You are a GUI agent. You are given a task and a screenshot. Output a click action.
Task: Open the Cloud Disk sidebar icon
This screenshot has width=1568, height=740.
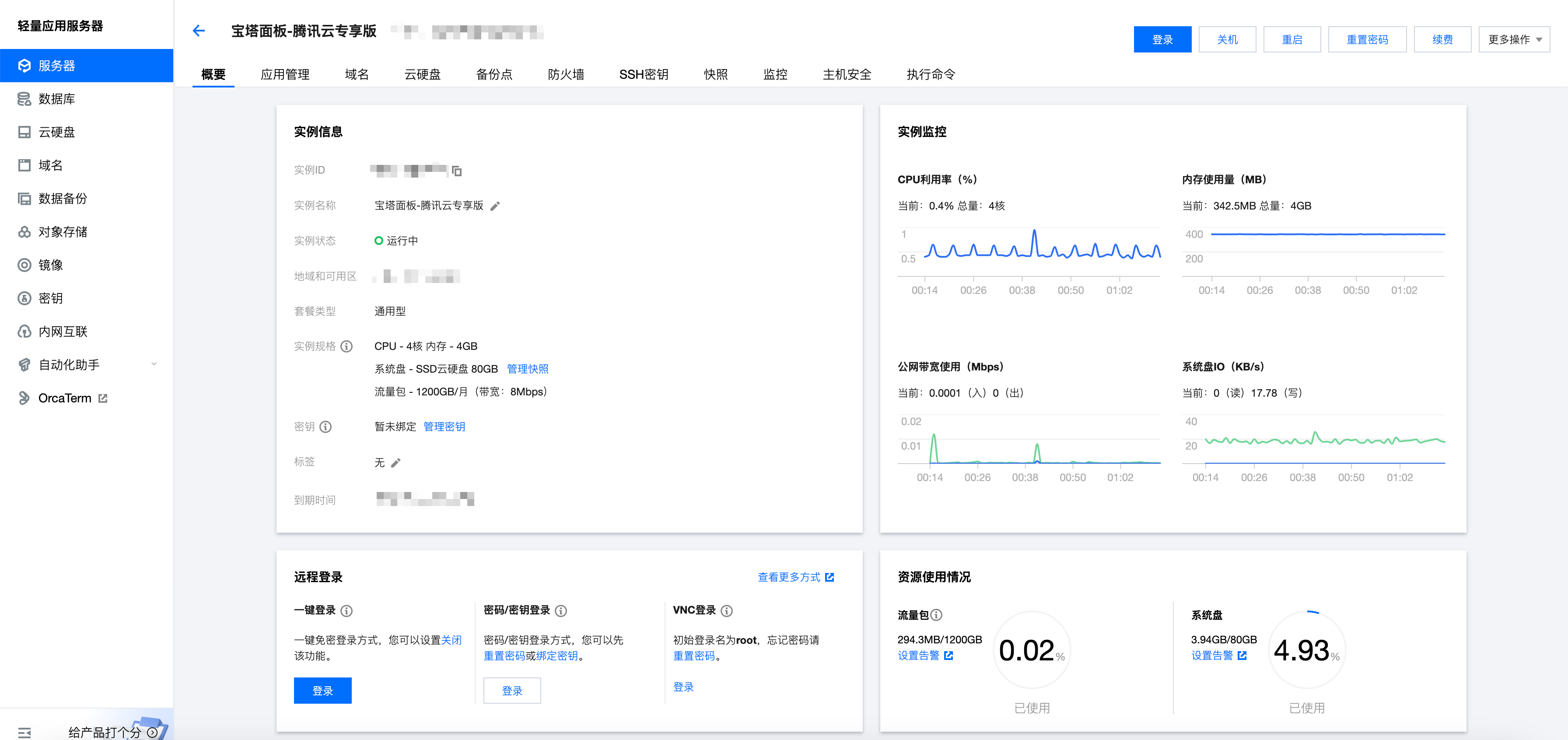(24, 132)
